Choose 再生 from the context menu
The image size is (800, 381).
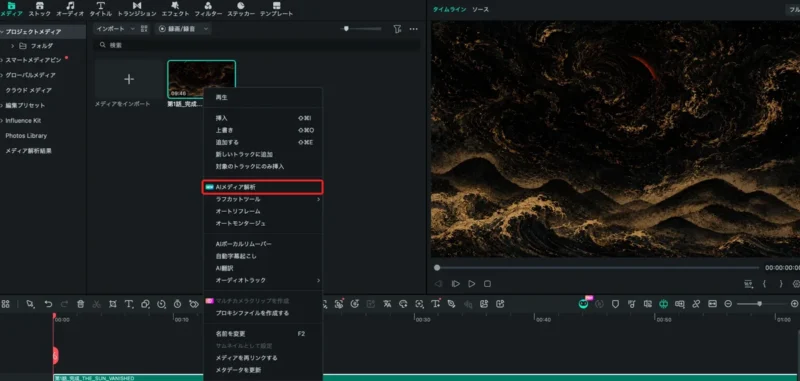pyautogui.click(x=263, y=97)
